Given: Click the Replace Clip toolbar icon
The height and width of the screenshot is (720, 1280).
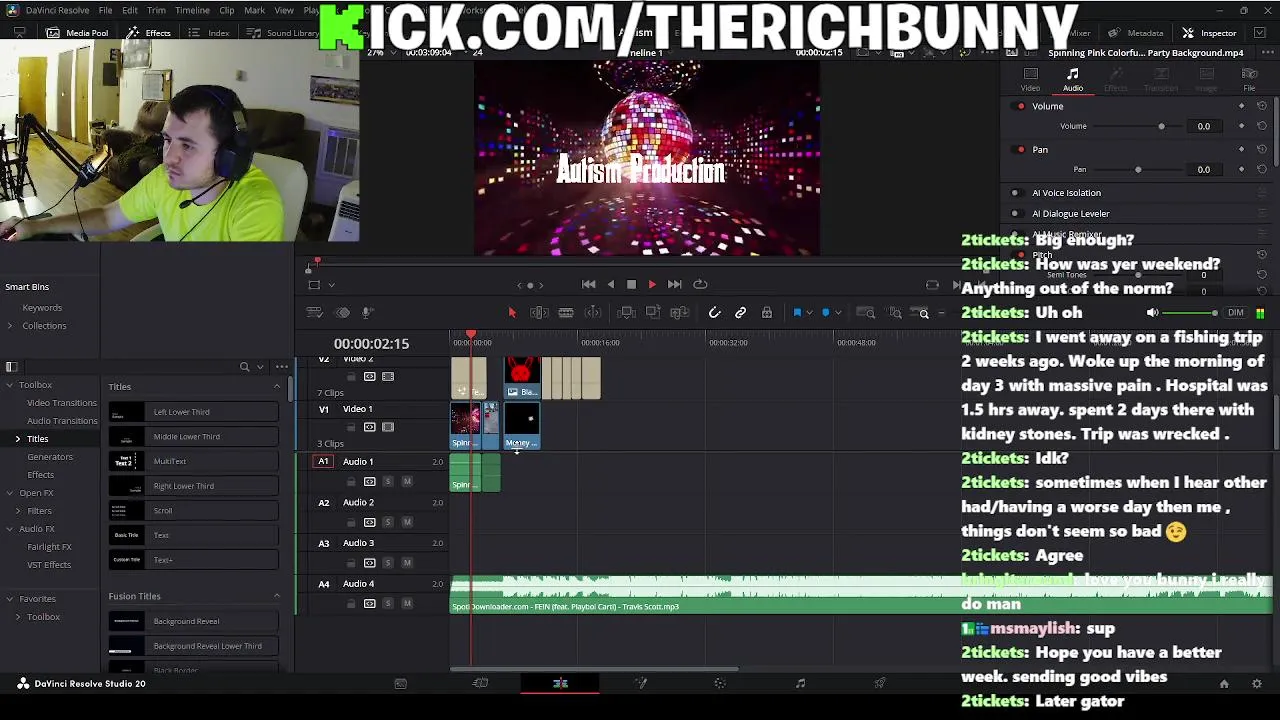Looking at the screenshot, I should (679, 313).
